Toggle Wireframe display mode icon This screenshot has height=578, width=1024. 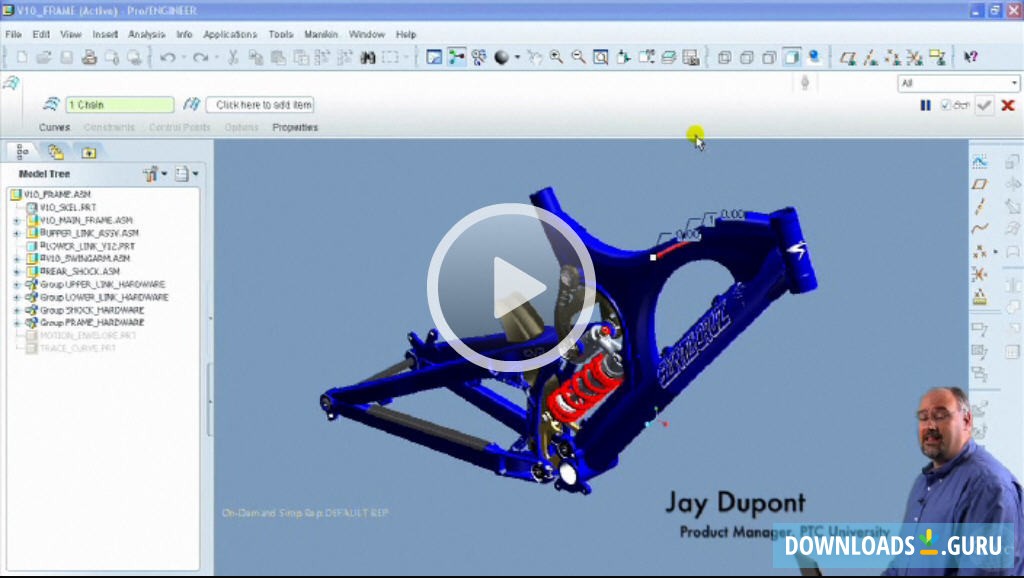(724, 57)
